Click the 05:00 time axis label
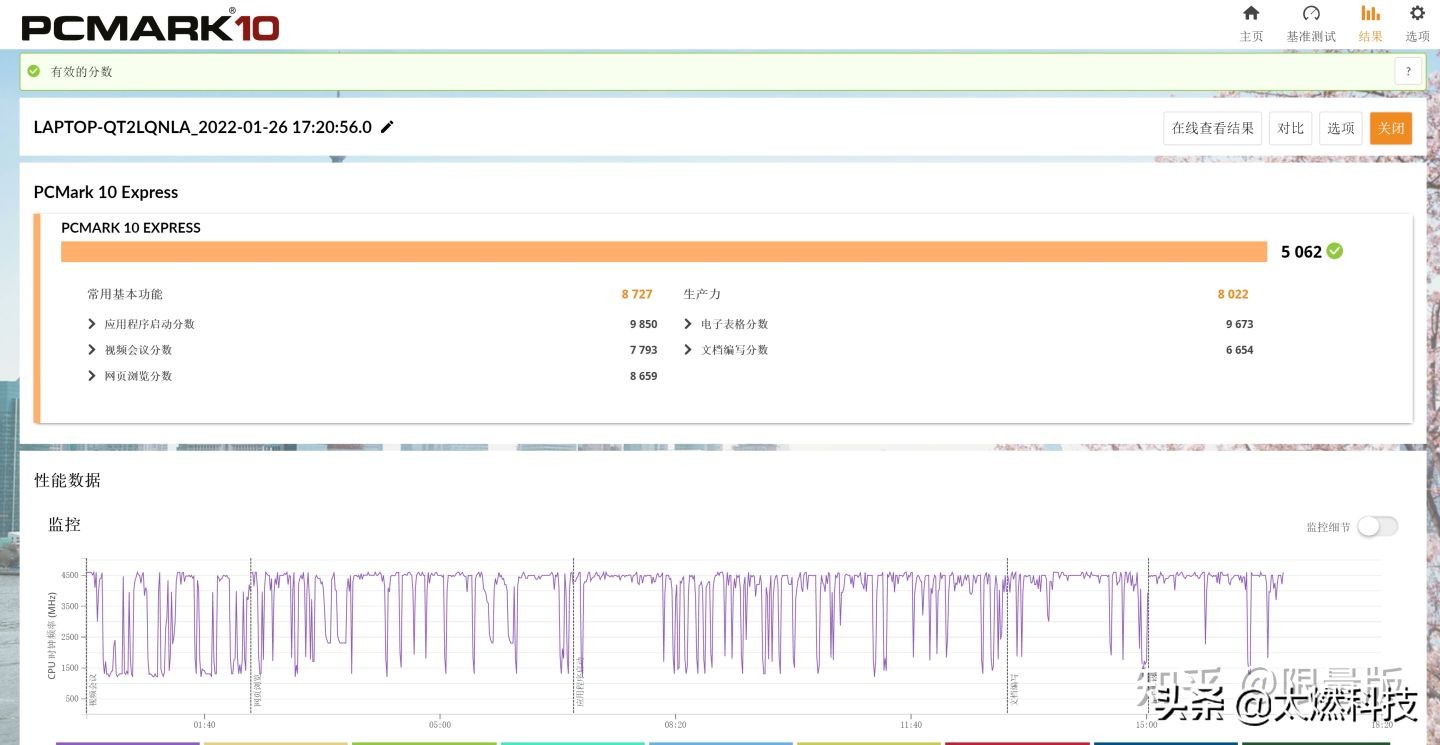The image size is (1440, 745). tap(440, 724)
